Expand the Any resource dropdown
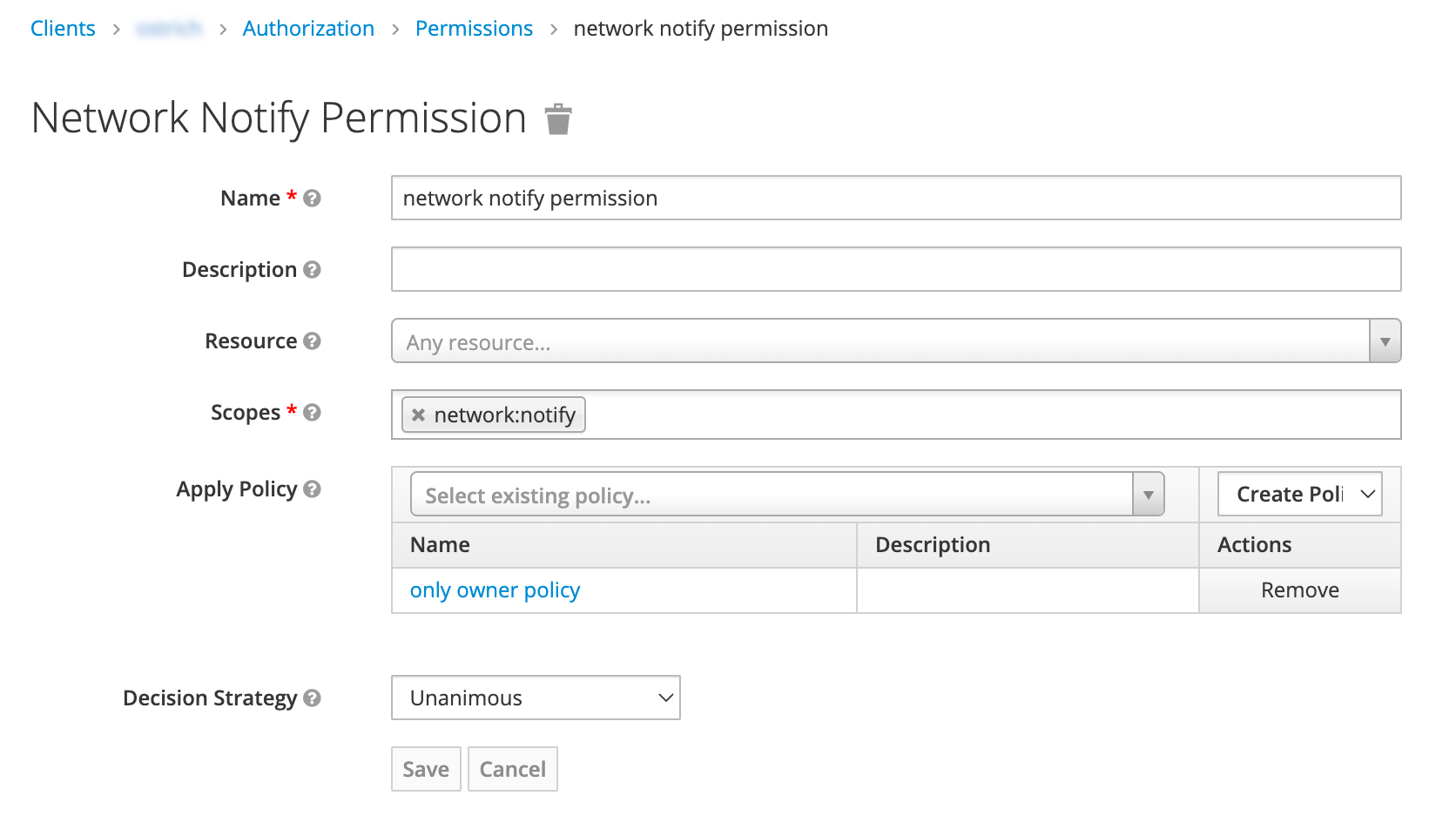 (1385, 341)
